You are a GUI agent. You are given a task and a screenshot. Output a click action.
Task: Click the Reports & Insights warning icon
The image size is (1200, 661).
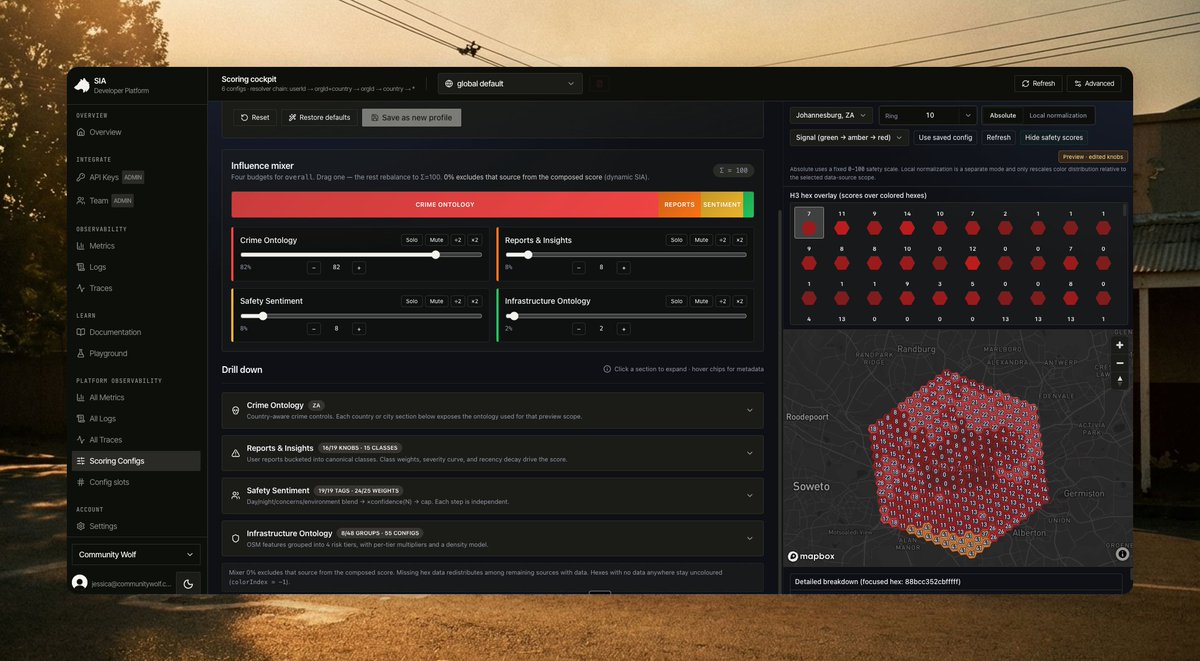point(236,453)
